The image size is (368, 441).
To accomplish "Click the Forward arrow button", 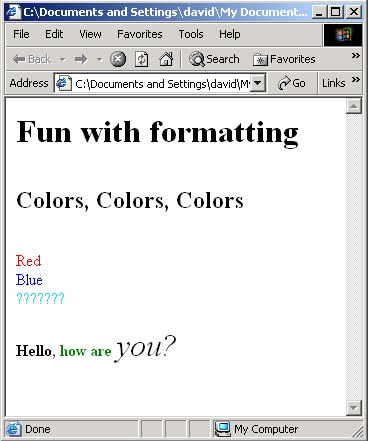I will click(x=81, y=60).
